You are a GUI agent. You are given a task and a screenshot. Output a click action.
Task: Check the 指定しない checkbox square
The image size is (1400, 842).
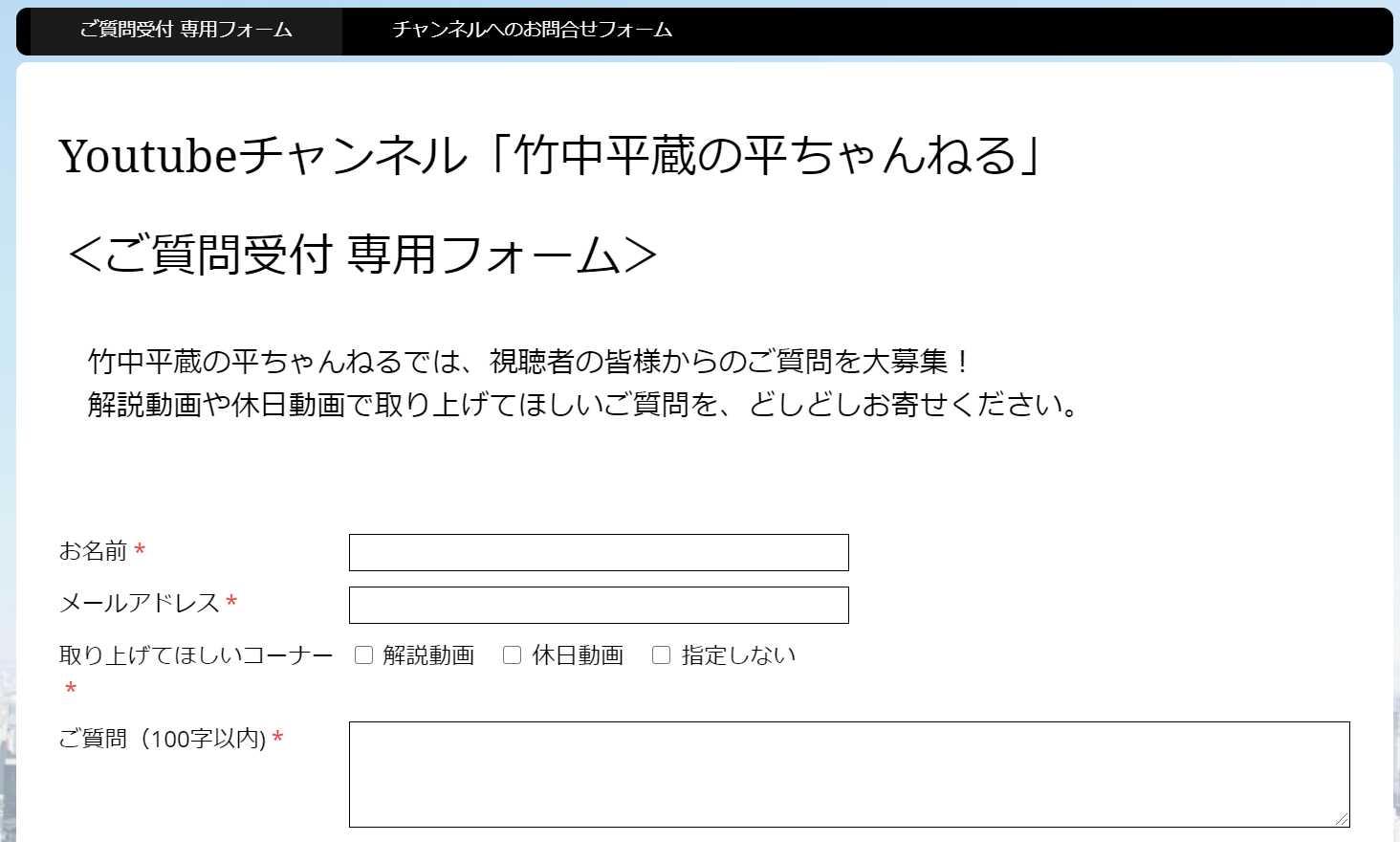[x=661, y=655]
